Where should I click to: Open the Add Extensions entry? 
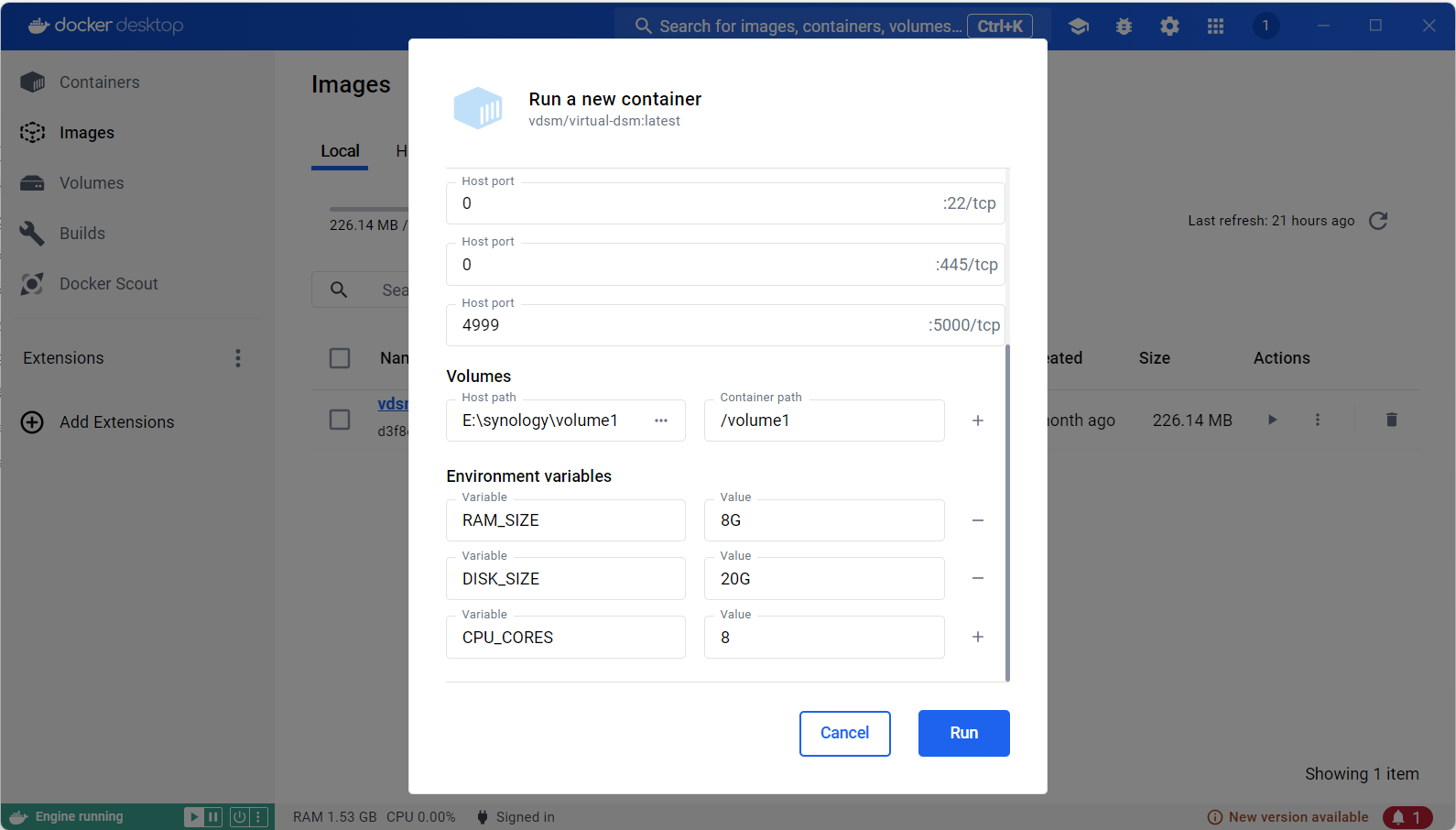[116, 422]
